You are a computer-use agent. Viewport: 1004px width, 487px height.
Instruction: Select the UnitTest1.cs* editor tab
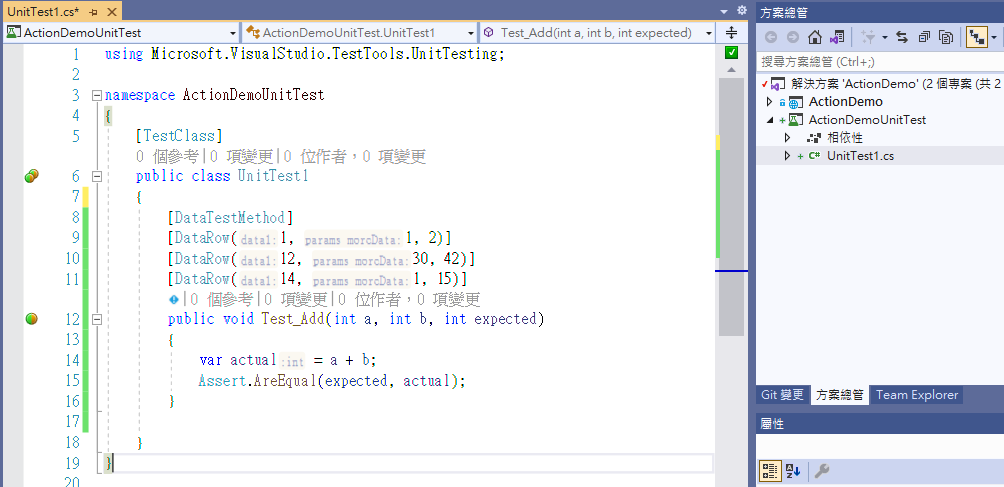pos(42,11)
